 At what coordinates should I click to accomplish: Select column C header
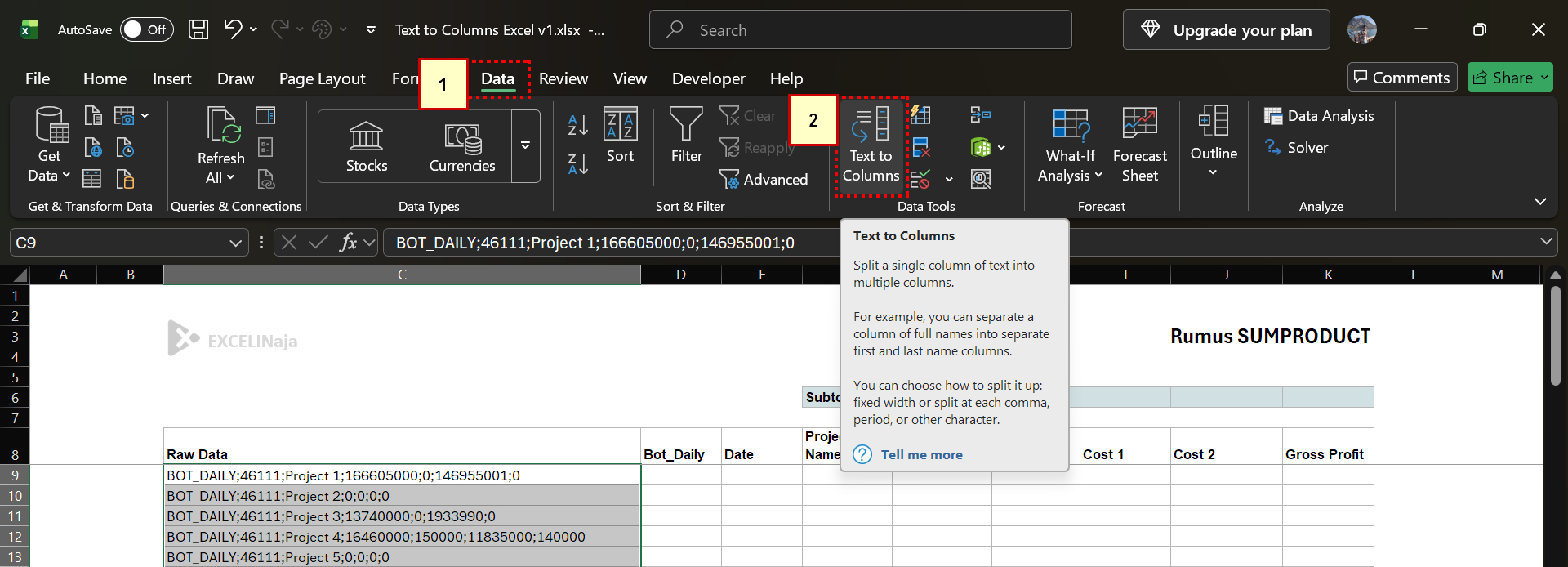(402, 275)
